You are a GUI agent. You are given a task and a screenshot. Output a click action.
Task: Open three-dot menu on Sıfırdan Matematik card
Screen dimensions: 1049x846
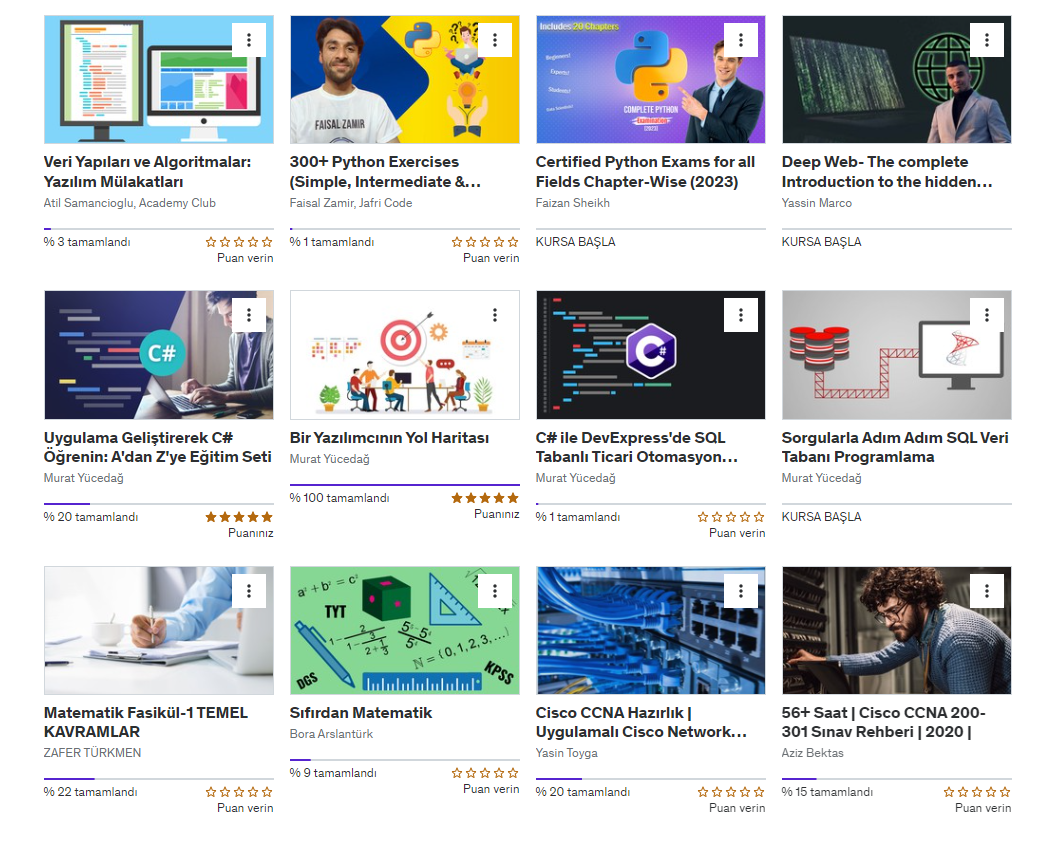click(x=495, y=591)
